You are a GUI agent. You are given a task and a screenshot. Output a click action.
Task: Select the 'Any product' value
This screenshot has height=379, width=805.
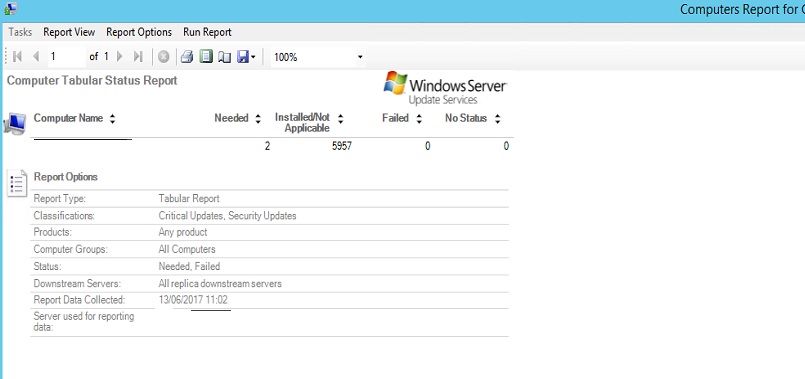183,232
